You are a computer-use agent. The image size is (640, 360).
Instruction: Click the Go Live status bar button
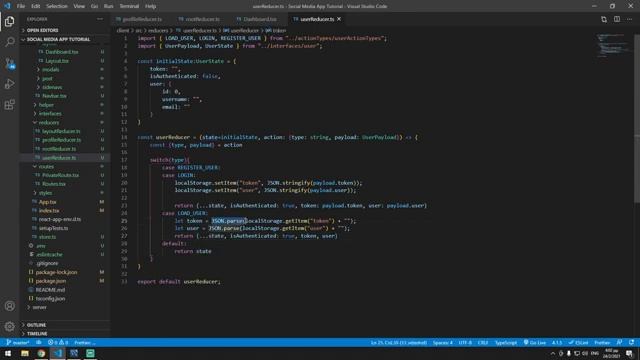click(535, 342)
